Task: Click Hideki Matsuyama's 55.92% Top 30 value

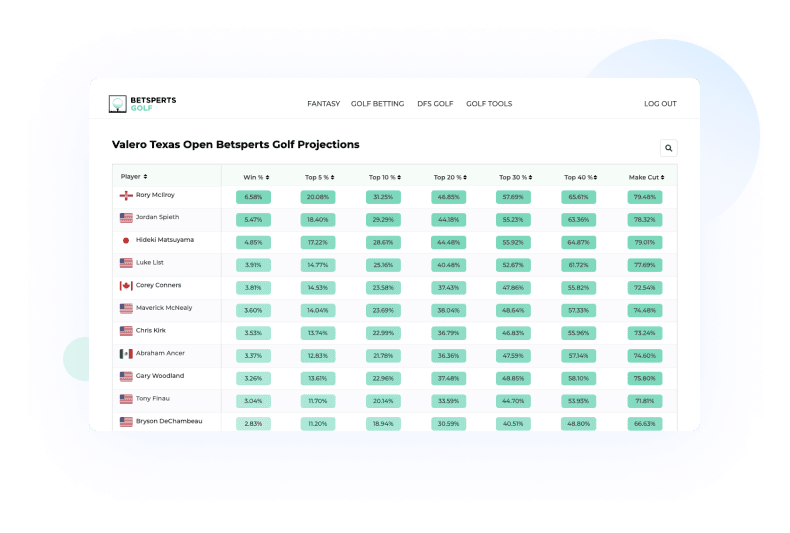Action: point(513,242)
